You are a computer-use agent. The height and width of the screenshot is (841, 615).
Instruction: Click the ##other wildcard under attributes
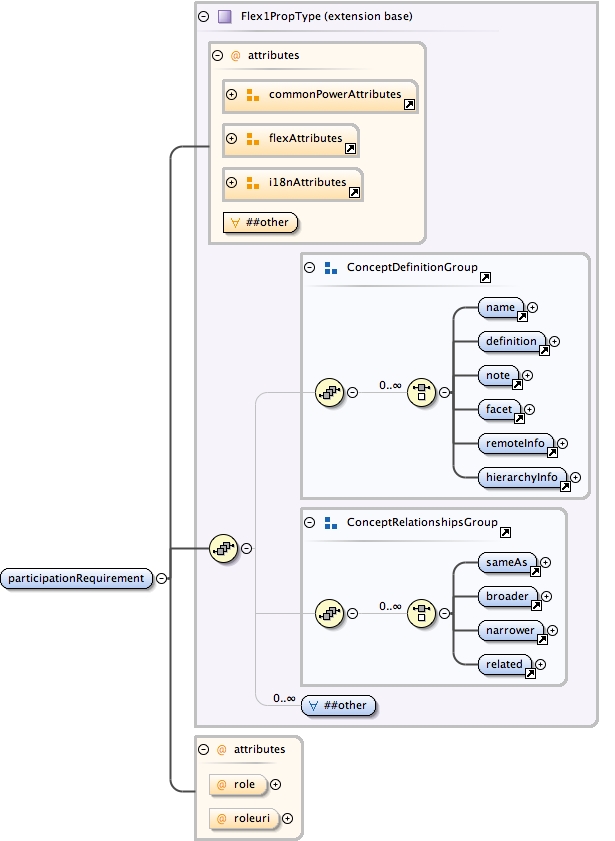(260, 222)
